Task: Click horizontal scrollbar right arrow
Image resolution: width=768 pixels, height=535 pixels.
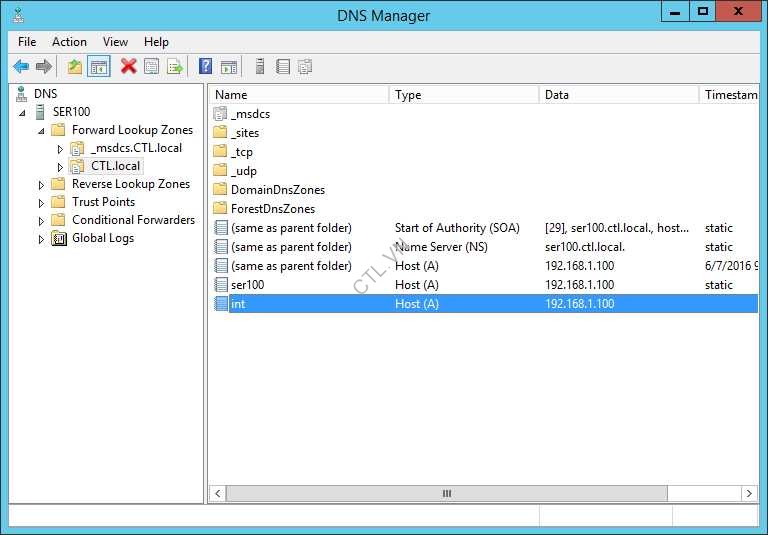Action: pyautogui.click(x=749, y=493)
